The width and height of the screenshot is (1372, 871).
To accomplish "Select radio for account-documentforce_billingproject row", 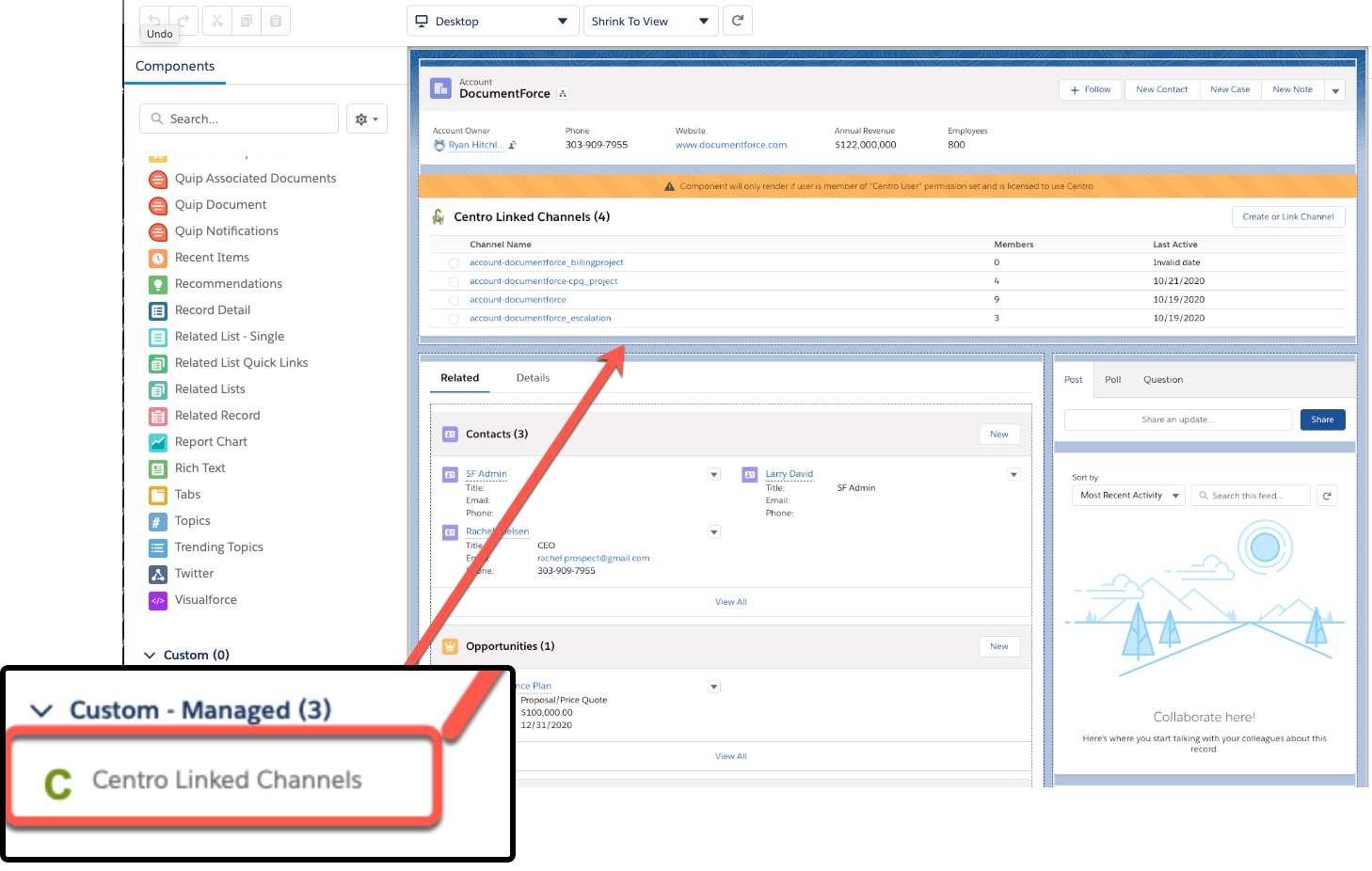I will pos(454,263).
